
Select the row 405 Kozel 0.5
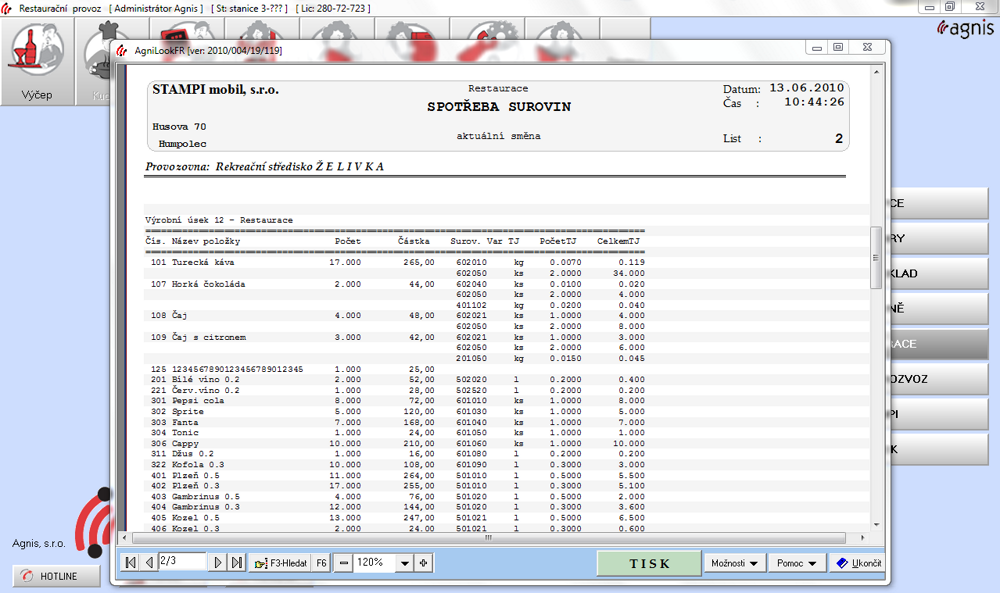point(395,518)
